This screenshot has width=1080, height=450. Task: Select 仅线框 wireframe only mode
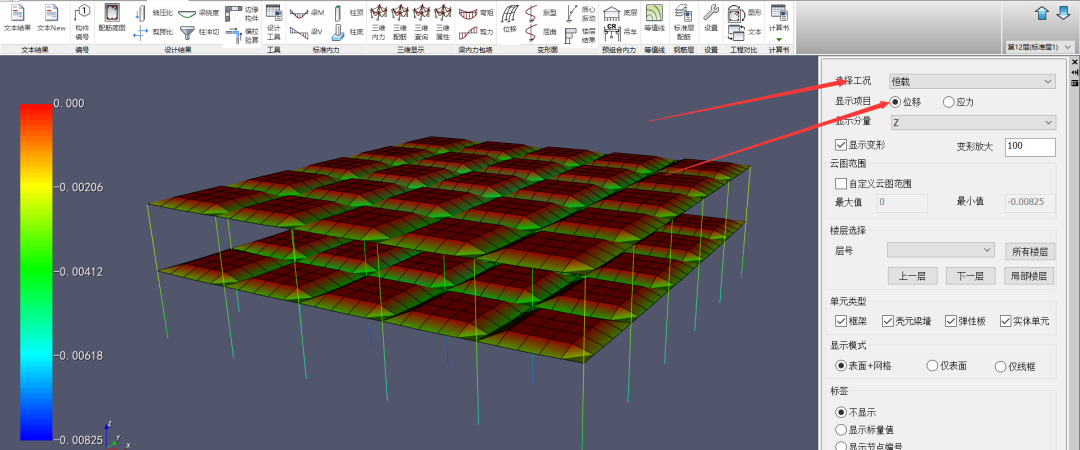click(x=1001, y=367)
